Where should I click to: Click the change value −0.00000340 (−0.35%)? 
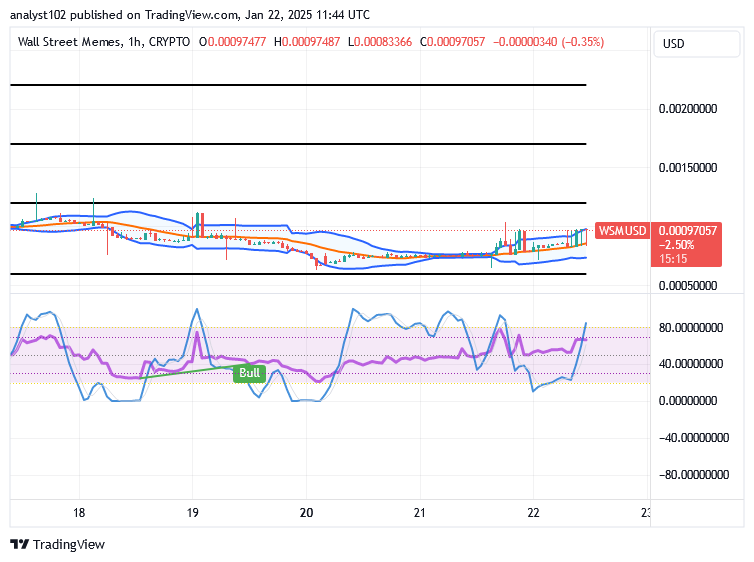(x=548, y=42)
